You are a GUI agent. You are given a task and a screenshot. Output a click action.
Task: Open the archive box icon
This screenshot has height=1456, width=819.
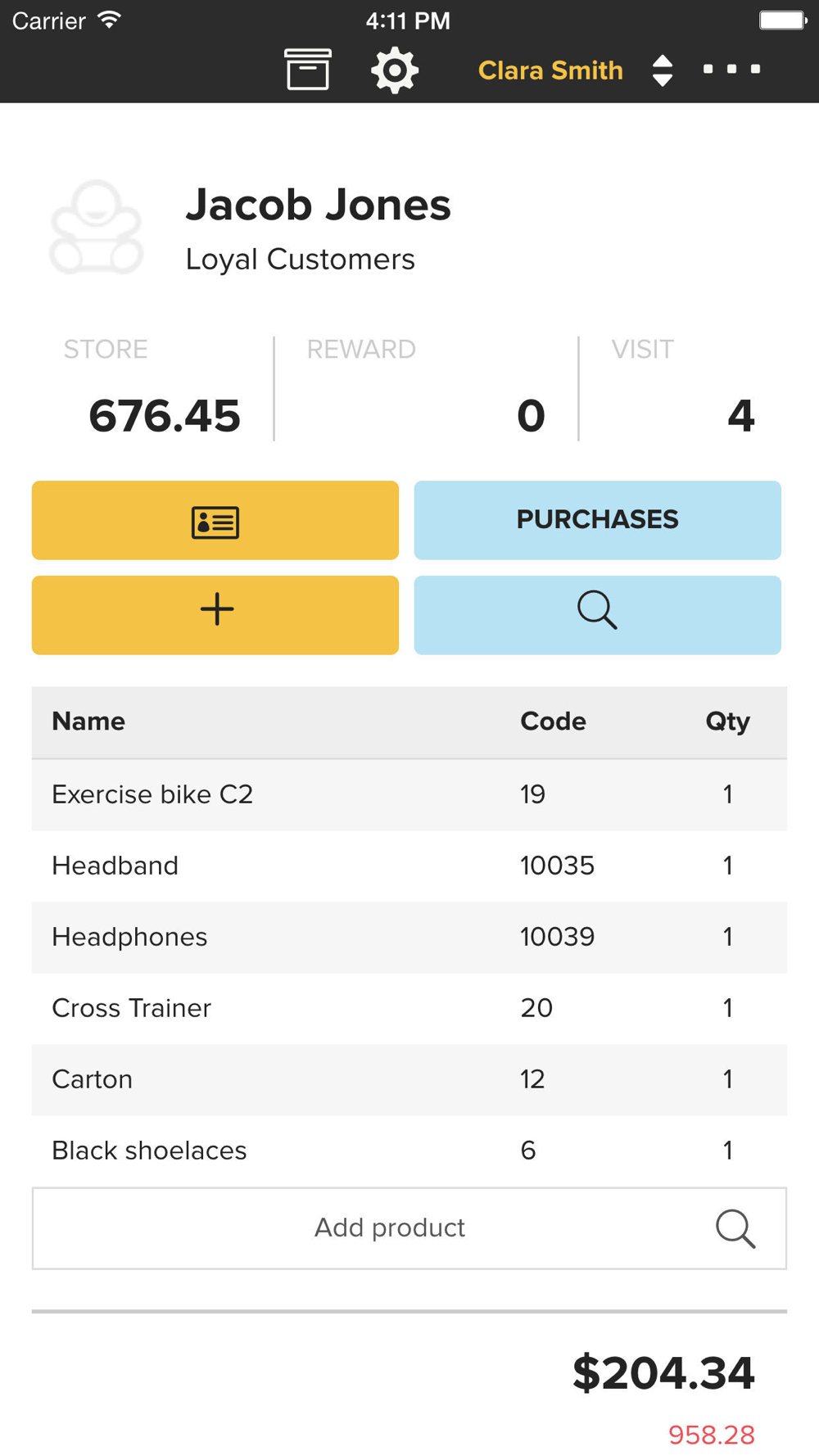tap(307, 70)
